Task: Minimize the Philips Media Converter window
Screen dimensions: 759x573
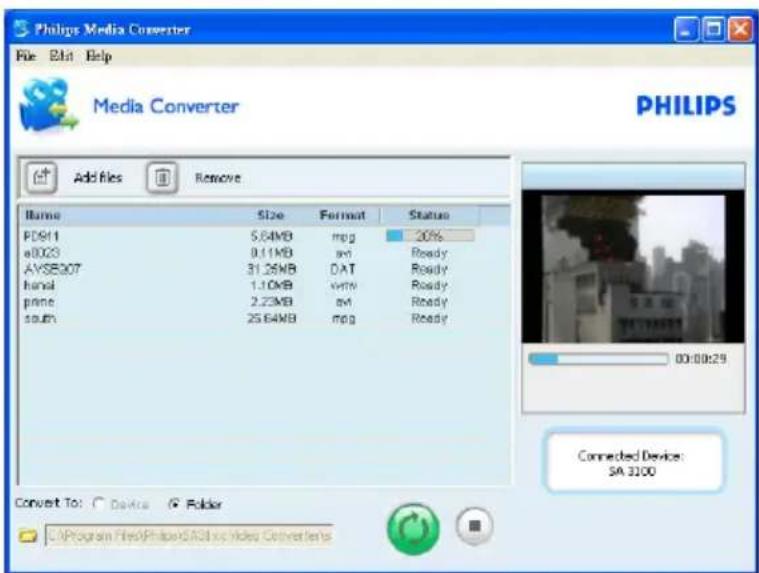Action: (x=686, y=30)
